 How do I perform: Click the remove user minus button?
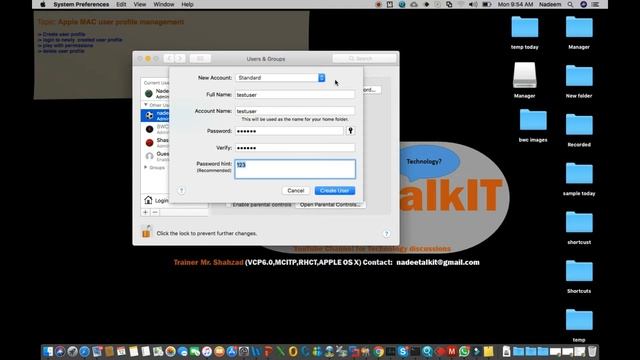point(155,212)
